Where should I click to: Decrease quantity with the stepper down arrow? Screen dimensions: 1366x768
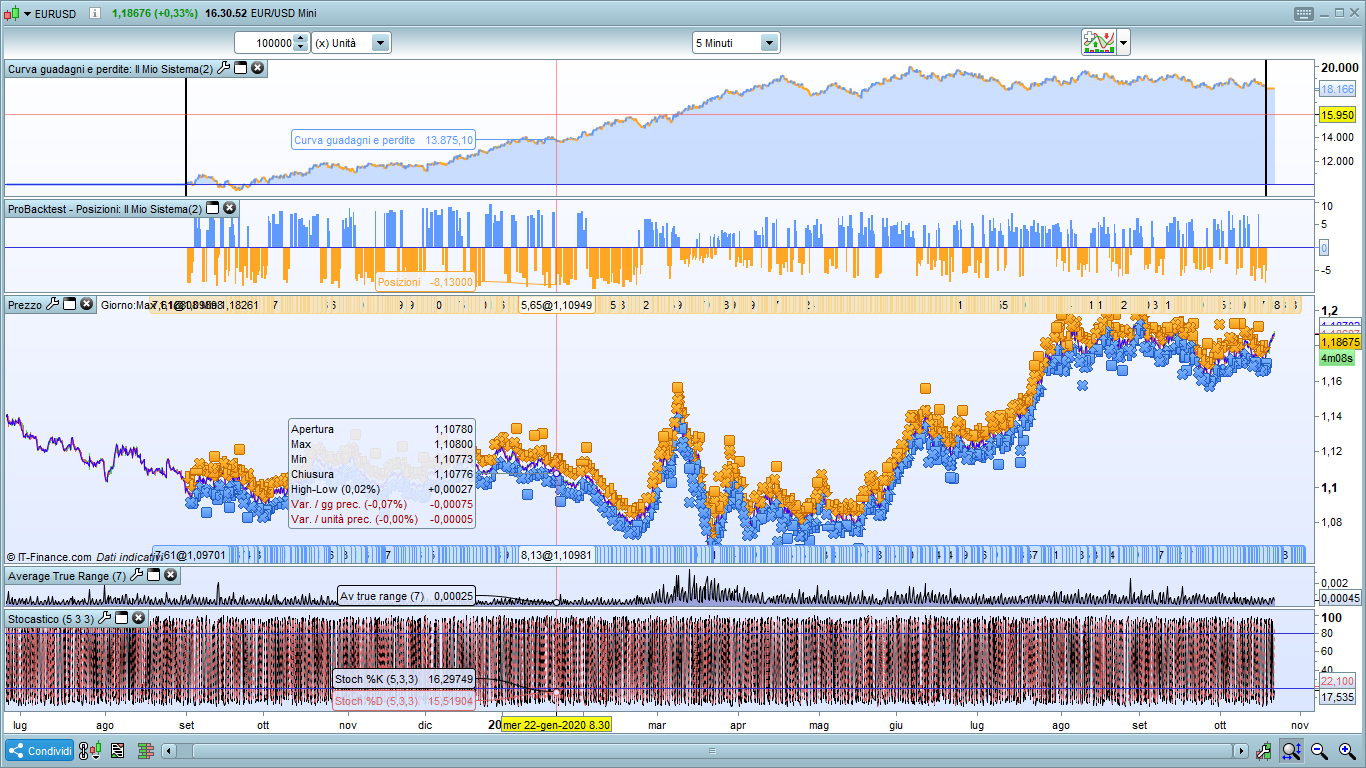pyautogui.click(x=300, y=48)
